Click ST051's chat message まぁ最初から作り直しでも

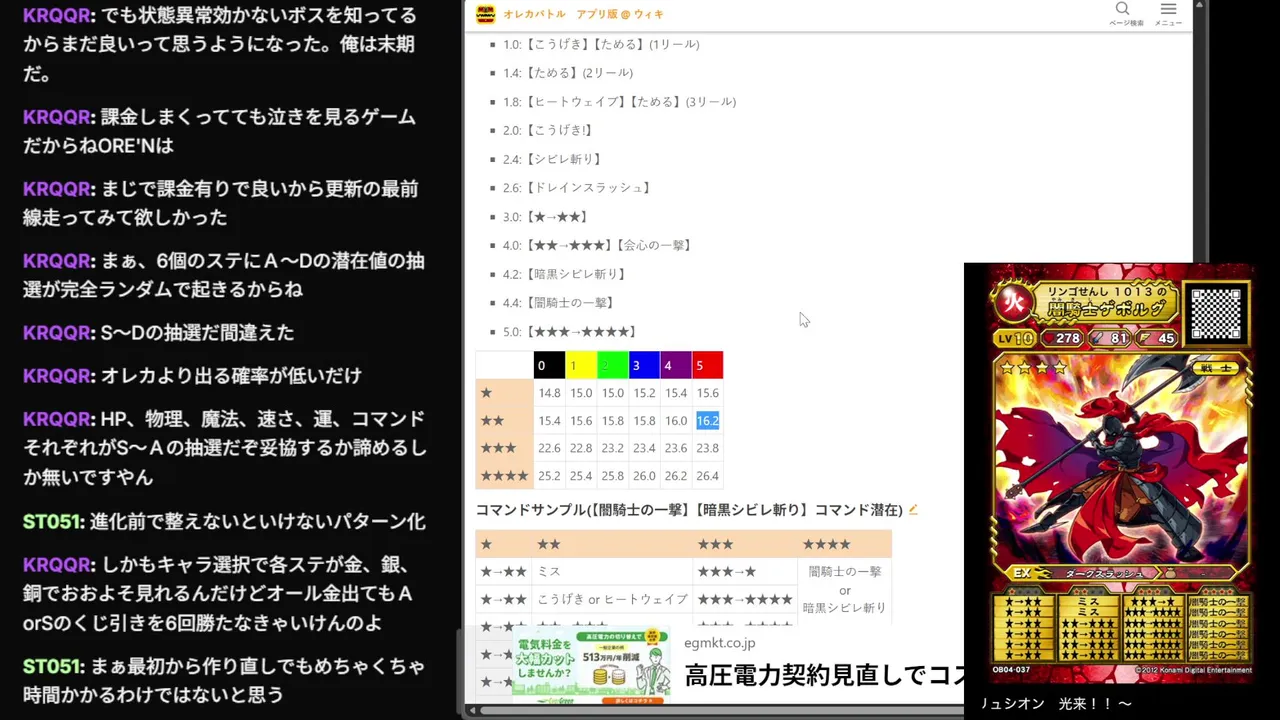224,680
